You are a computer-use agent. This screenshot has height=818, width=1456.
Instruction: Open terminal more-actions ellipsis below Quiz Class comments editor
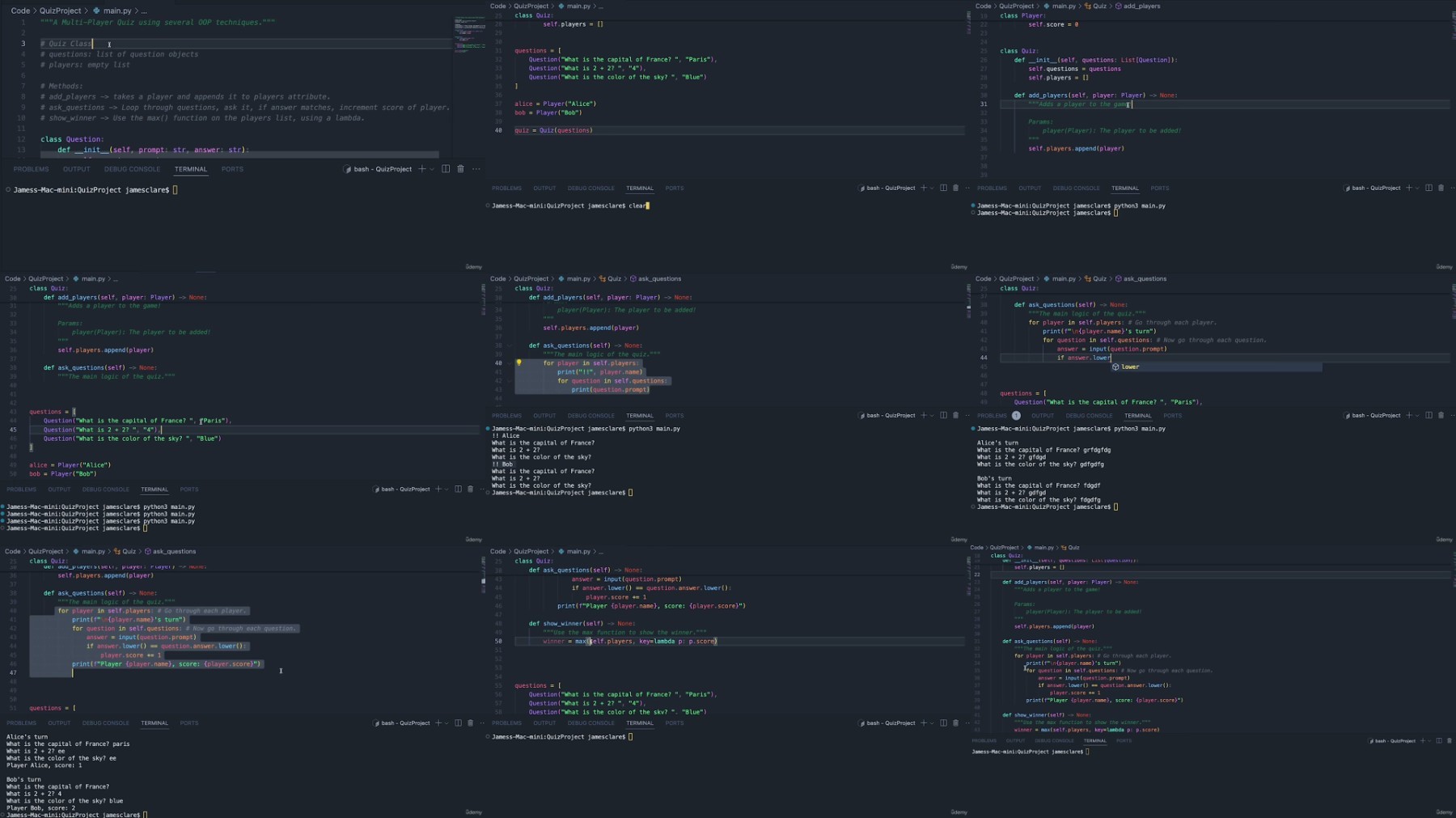coord(476,169)
